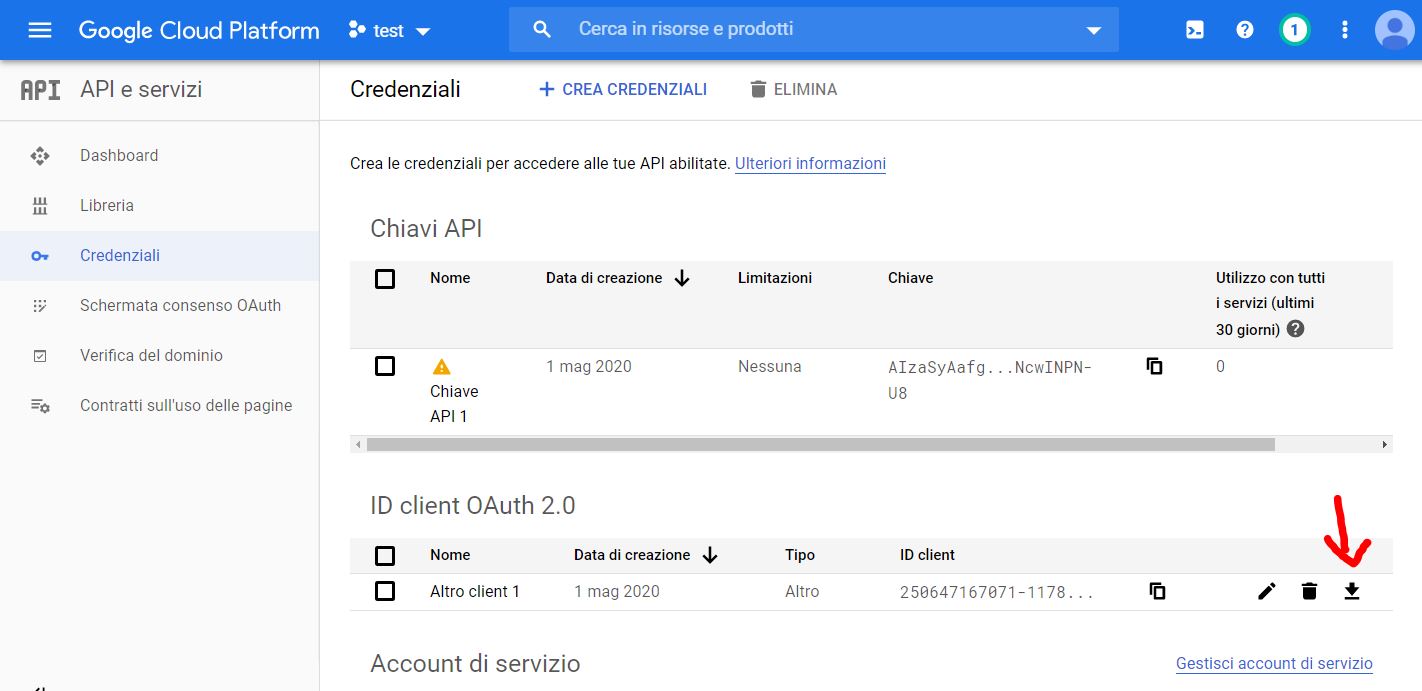Viewport: 1422px width, 691px height.
Task: Select all API keys header checkbox
Action: 385,278
